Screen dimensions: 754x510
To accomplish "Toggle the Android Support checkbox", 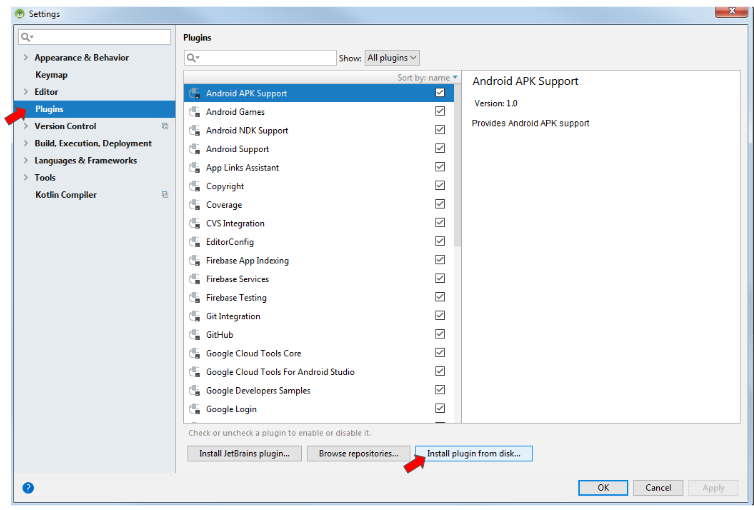I will [x=440, y=148].
